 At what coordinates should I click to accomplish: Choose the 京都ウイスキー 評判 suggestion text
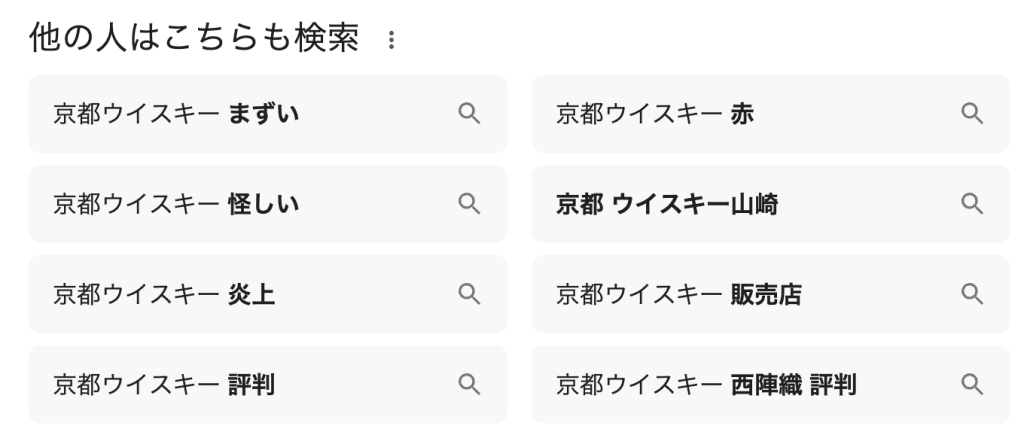164,384
